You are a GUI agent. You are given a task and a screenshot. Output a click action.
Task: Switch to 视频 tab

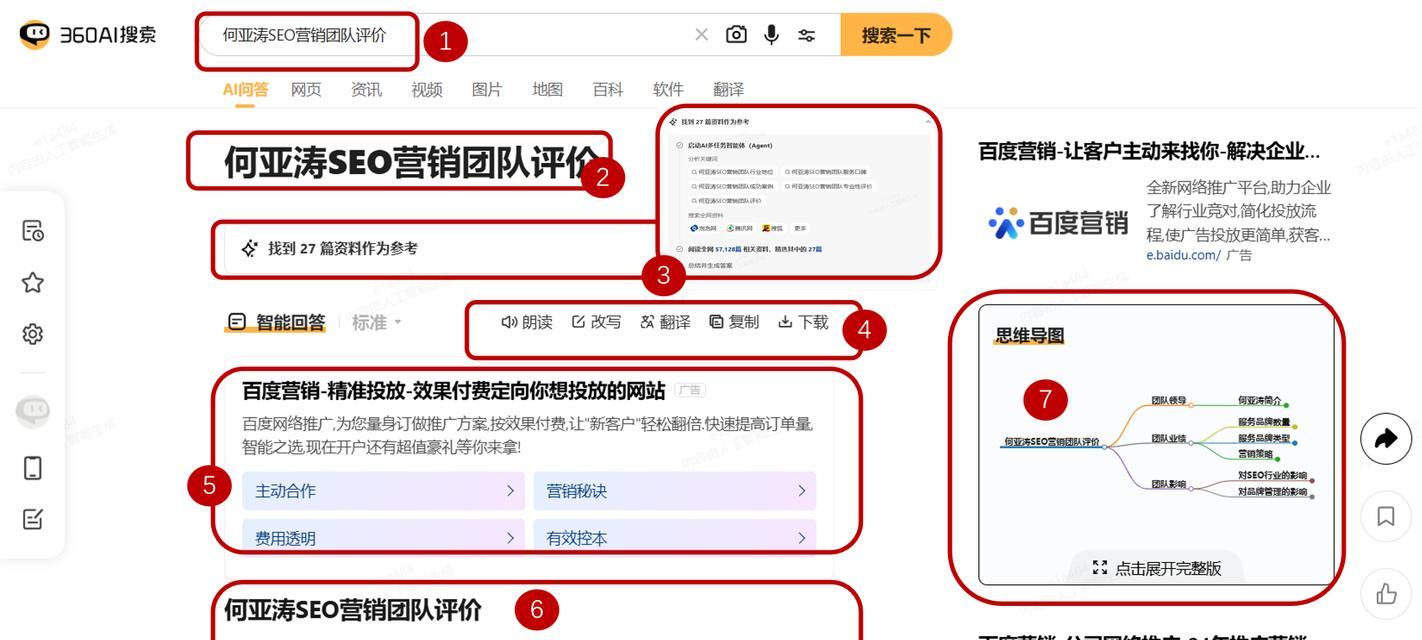(427, 89)
